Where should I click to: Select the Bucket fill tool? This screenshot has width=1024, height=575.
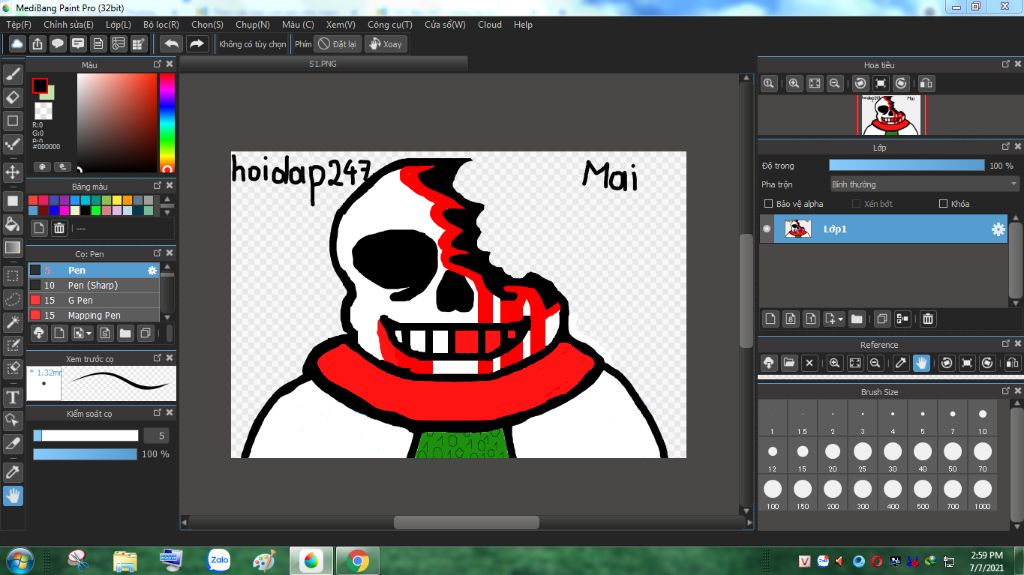click(12, 224)
